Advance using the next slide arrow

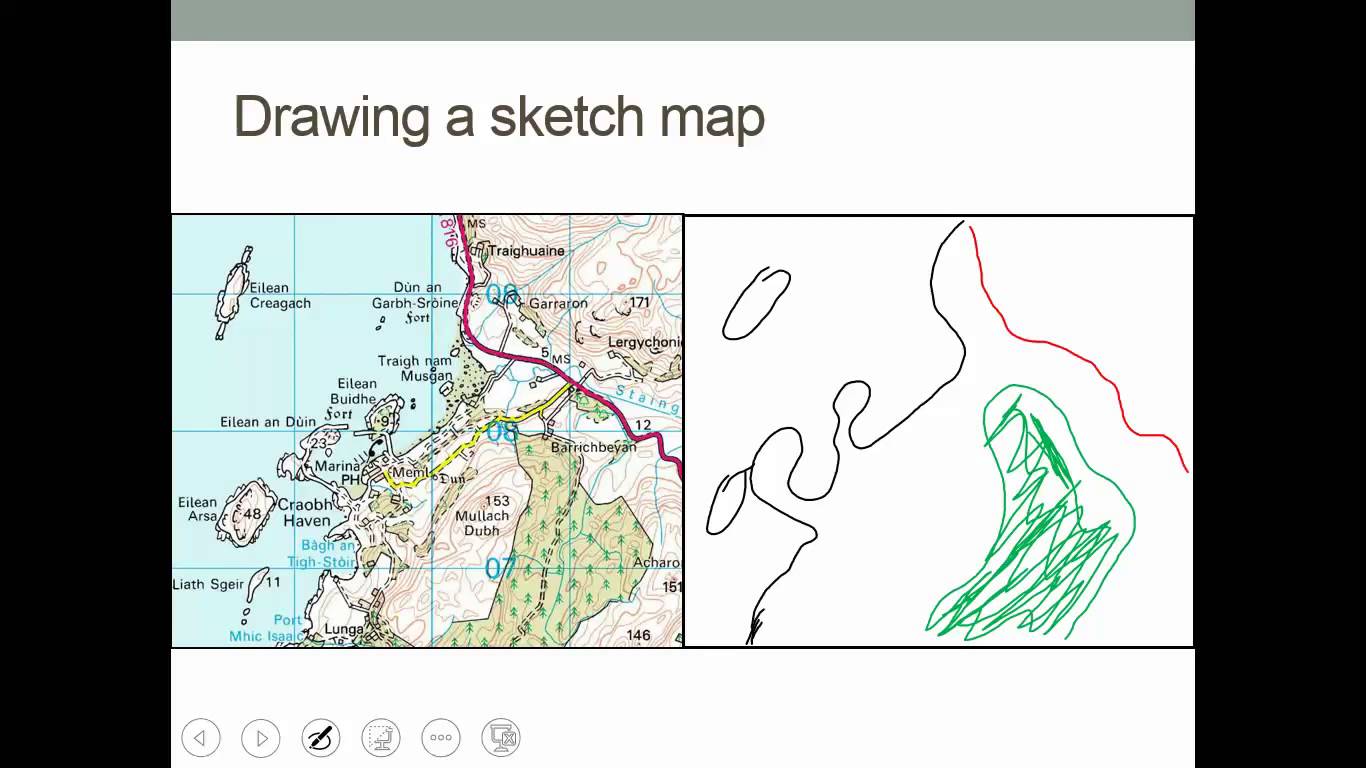(261, 737)
